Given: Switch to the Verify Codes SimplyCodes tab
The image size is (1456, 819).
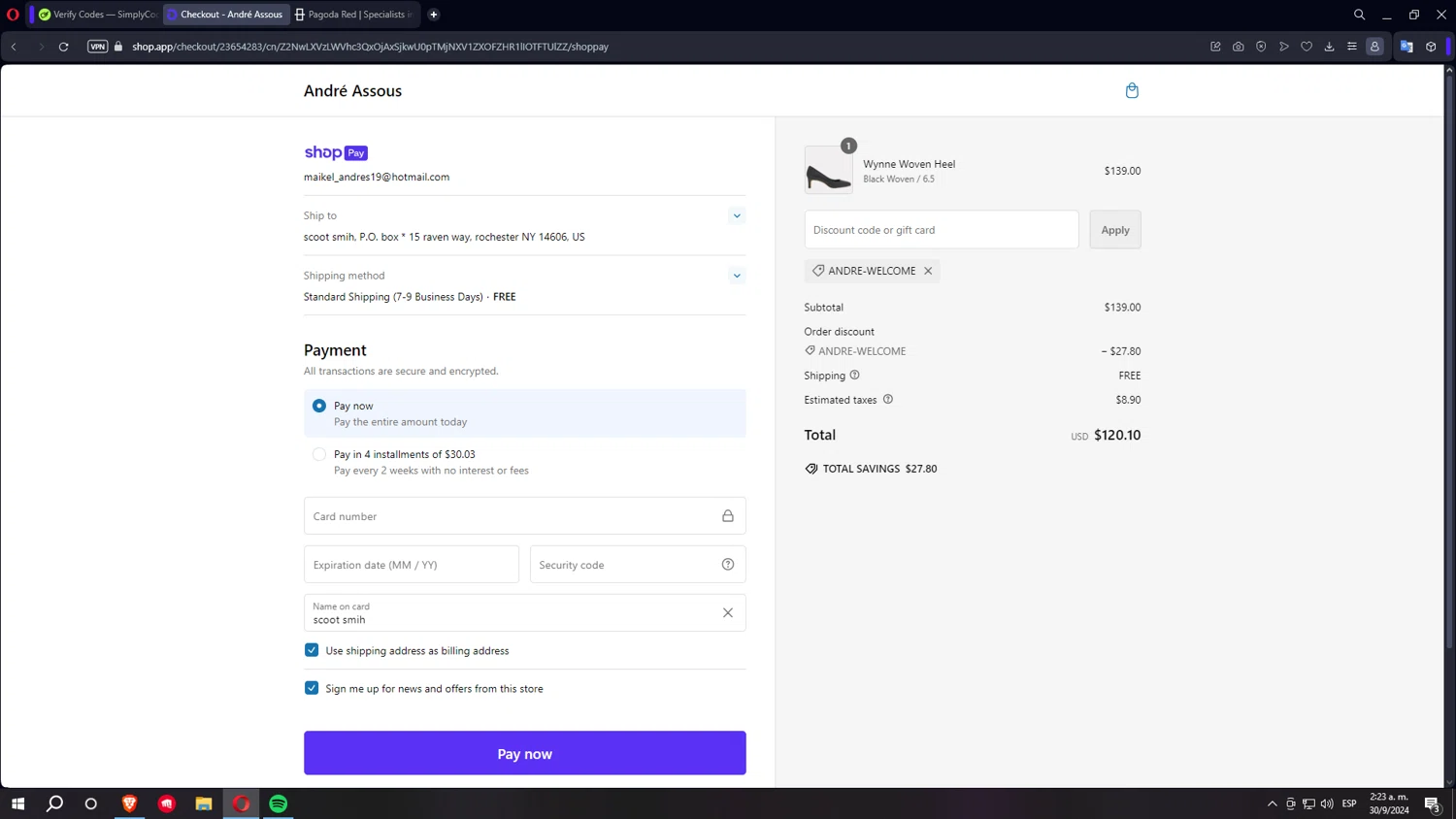Looking at the screenshot, I should click(97, 15).
